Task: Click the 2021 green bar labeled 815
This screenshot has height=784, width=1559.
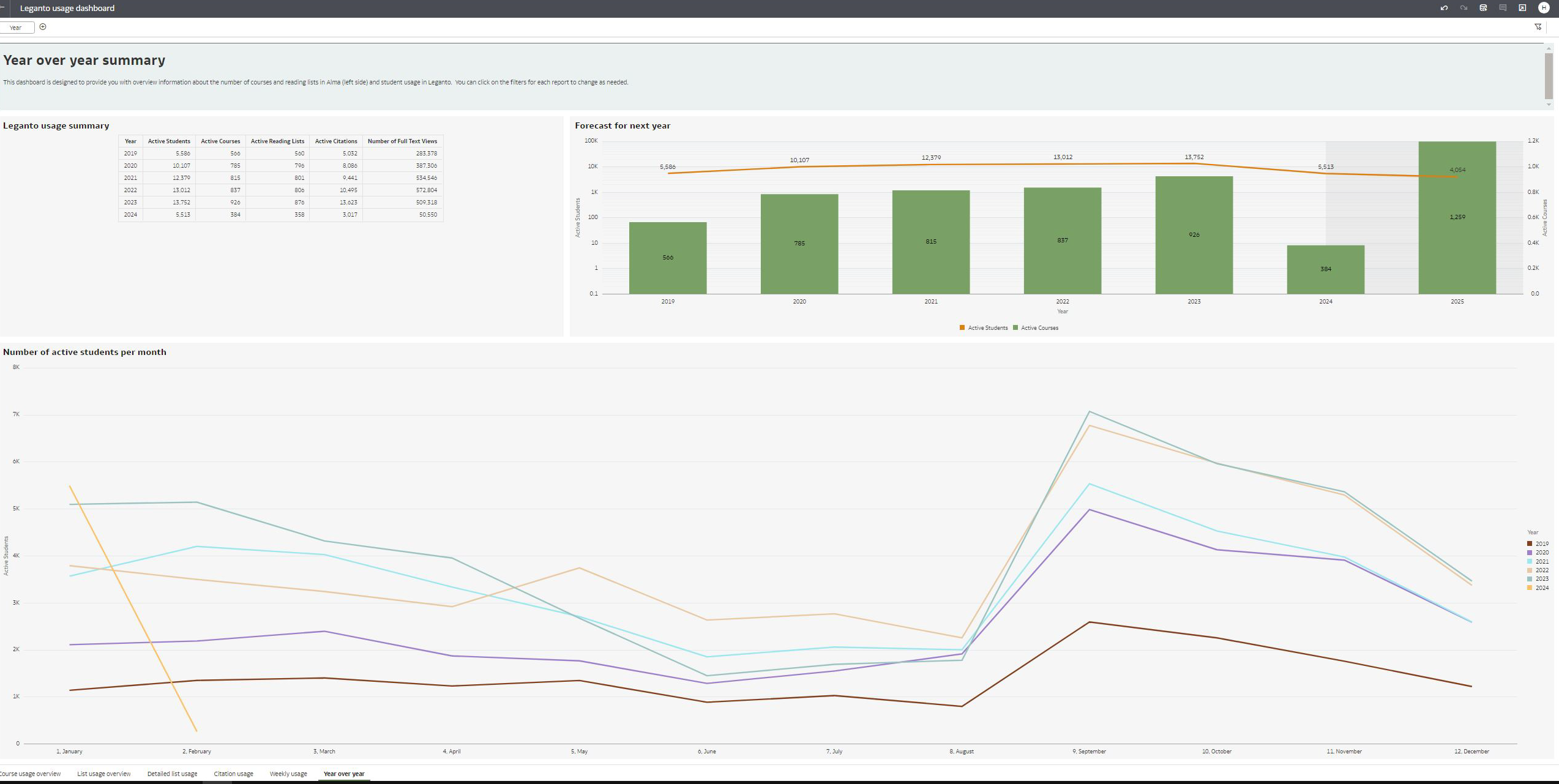Action: tap(931, 242)
